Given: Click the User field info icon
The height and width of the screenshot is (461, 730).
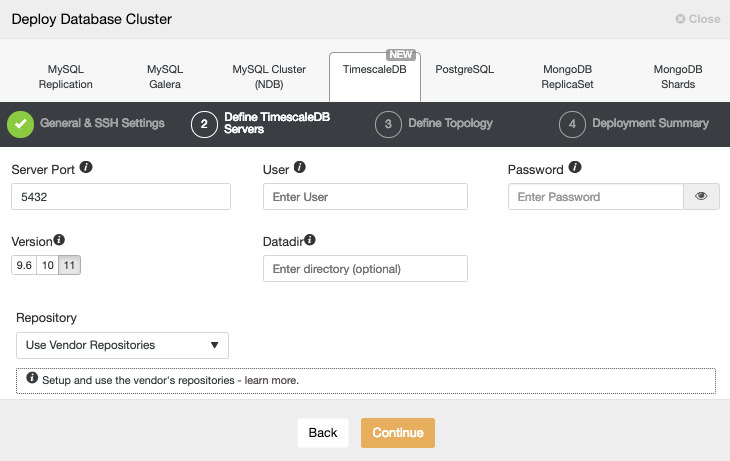Looking at the screenshot, I should coord(300,167).
